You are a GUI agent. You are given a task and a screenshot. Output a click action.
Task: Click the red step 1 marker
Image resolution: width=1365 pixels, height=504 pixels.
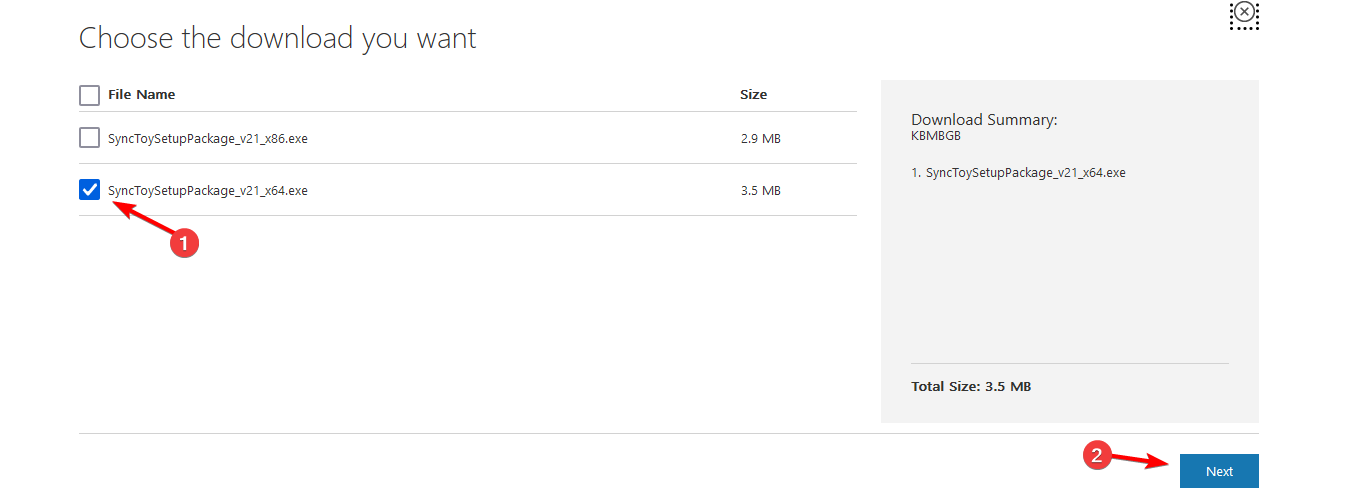point(184,241)
